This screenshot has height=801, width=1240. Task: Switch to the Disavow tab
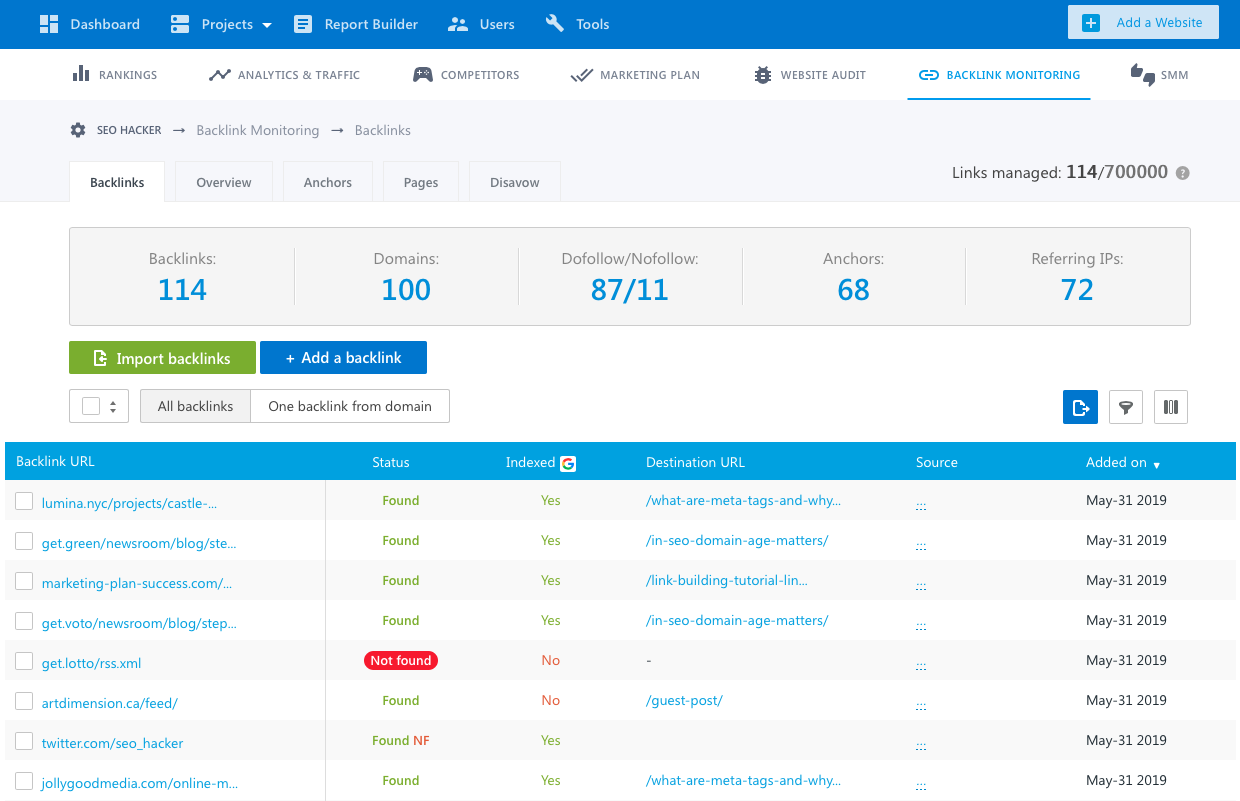click(514, 182)
